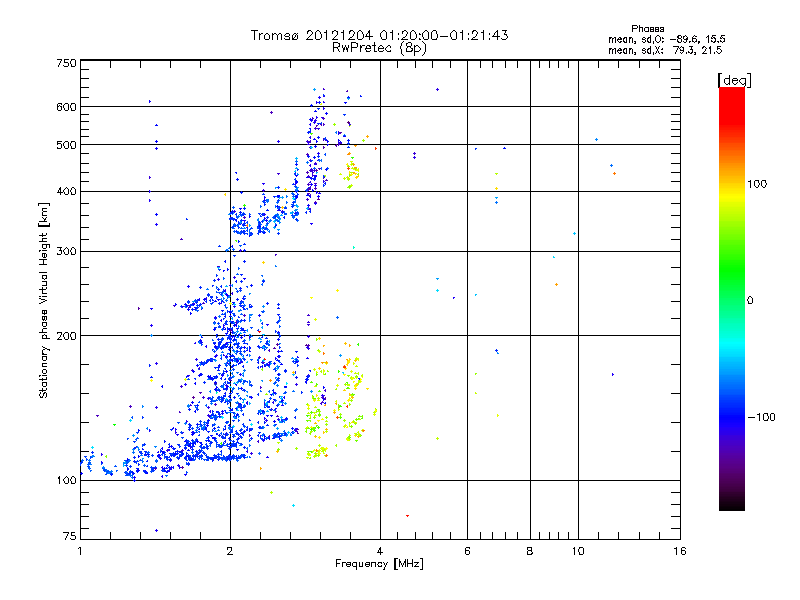800x600 pixels.
Task: Click the Phases header text
Action: click(x=647, y=29)
